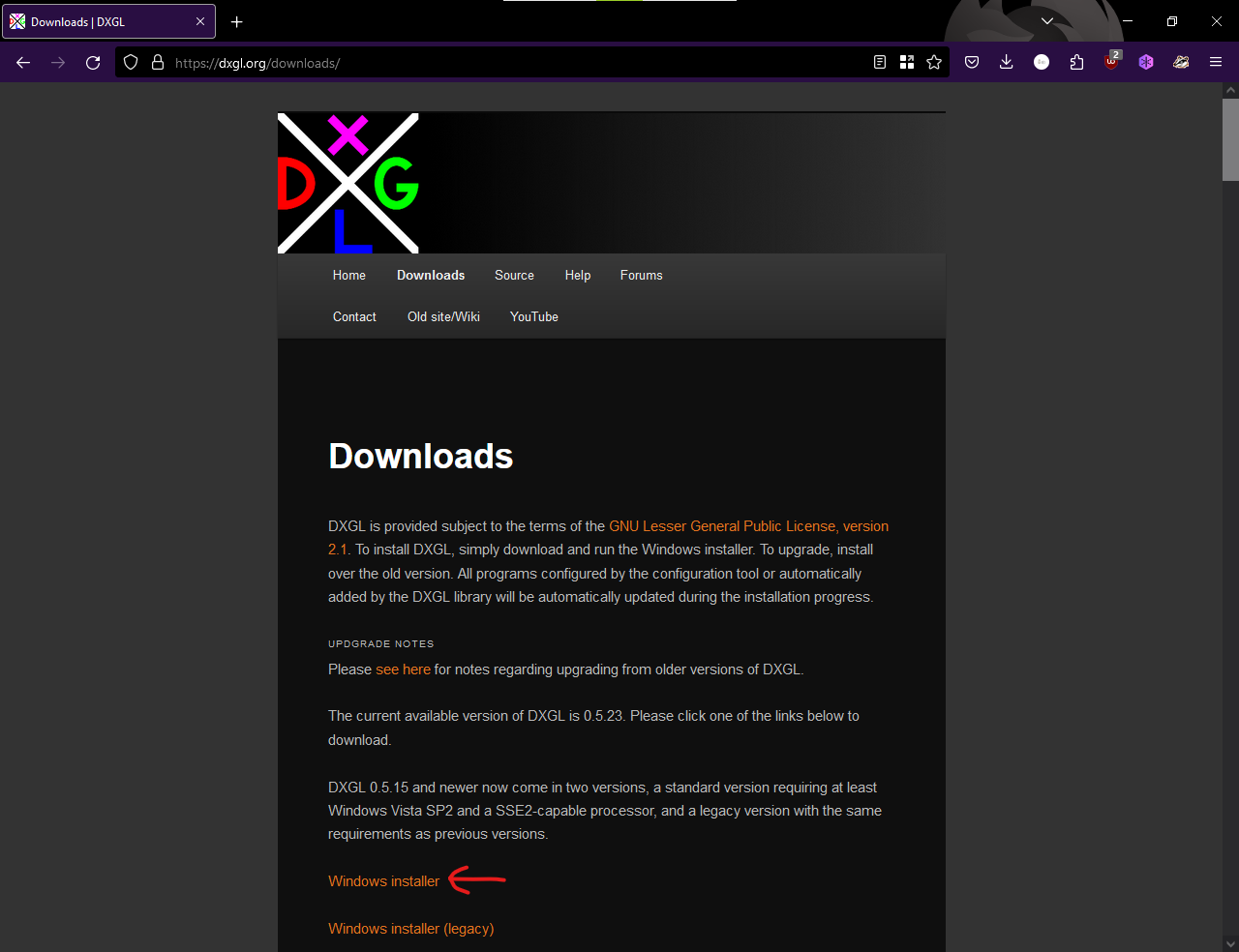Save the page to Pocket
Viewport: 1239px width, 952px height.
click(x=972, y=63)
